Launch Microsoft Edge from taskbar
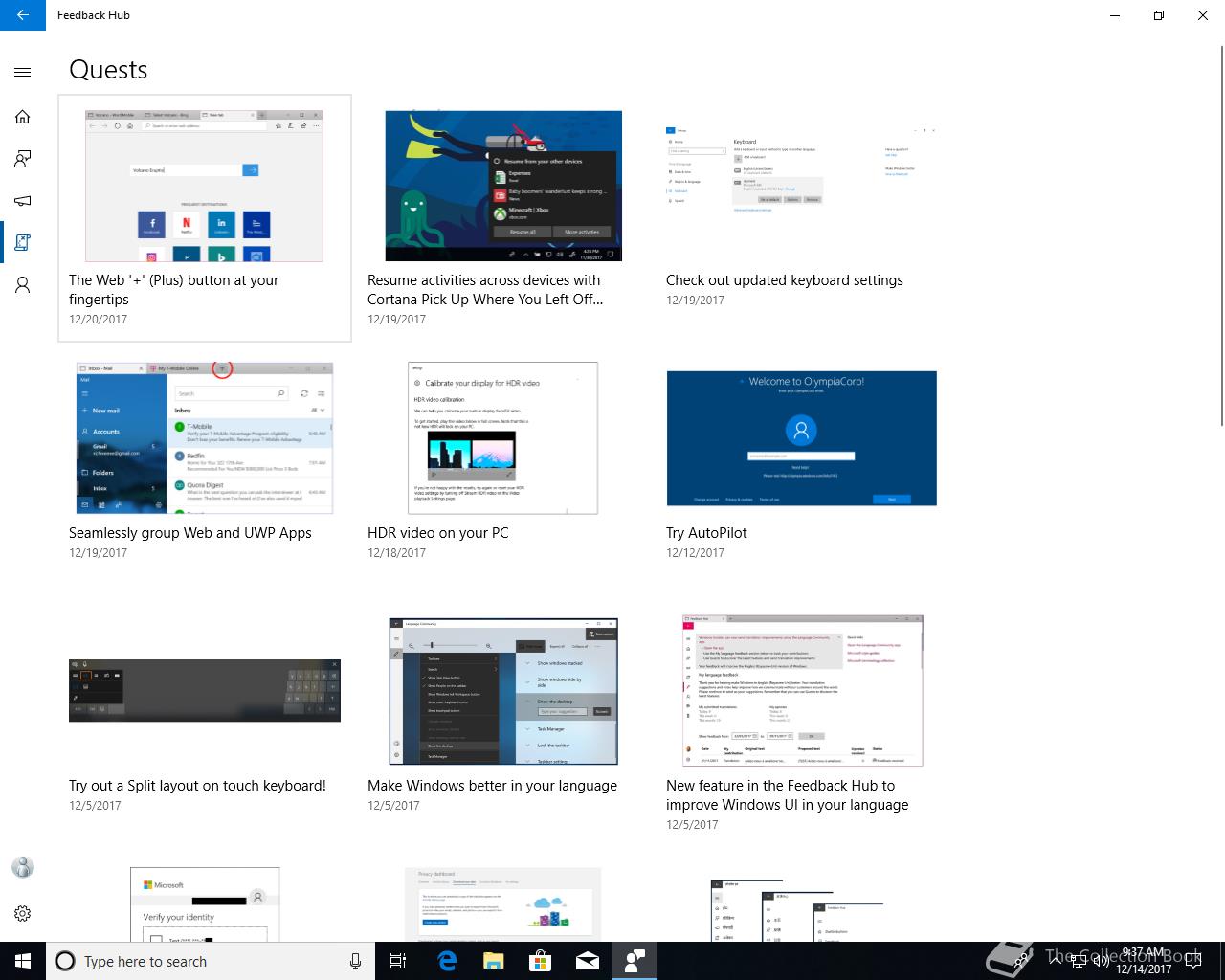Screen dimensions: 1225x980 pyautogui.click(x=447, y=961)
